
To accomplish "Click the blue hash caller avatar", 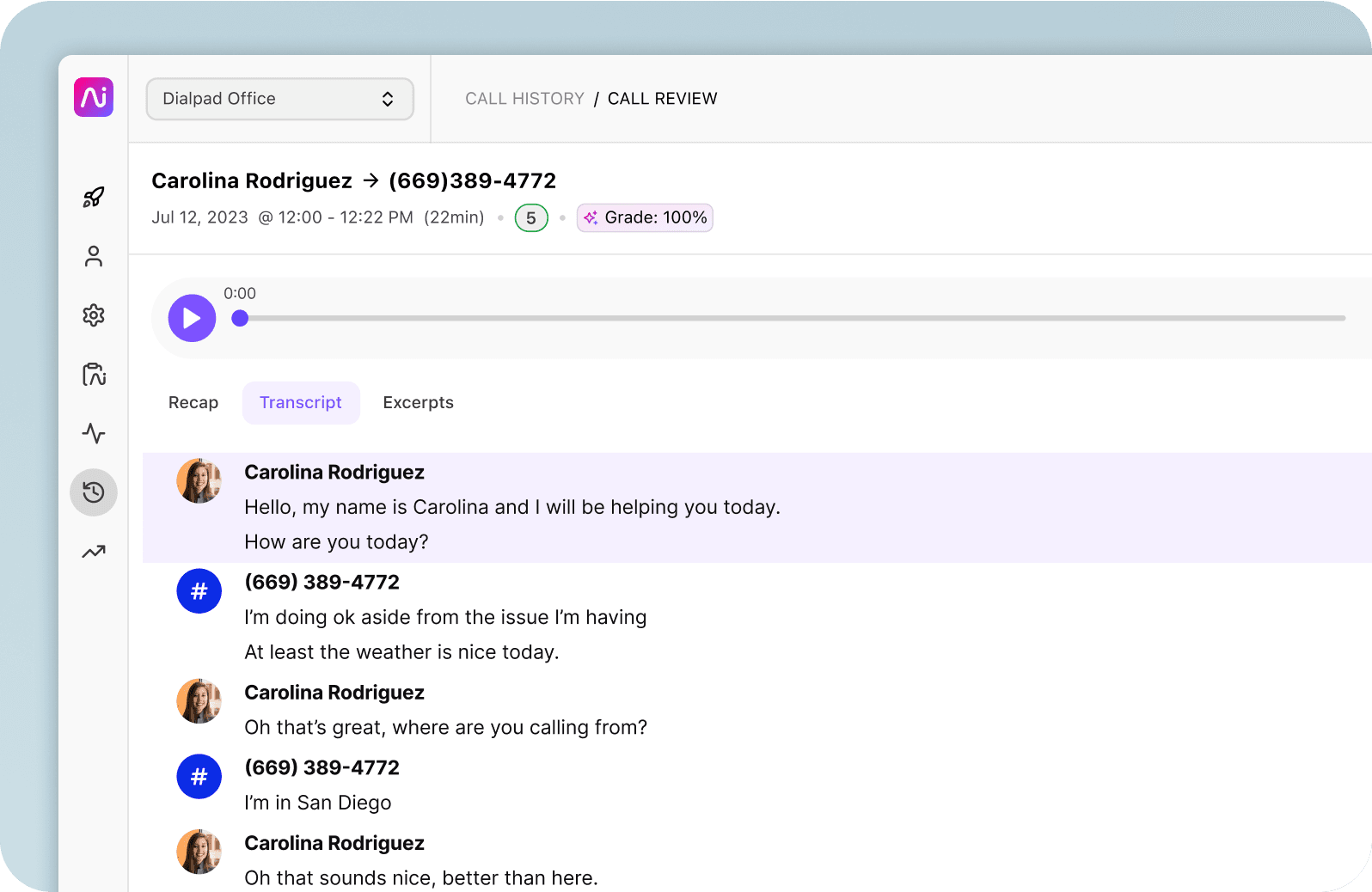I will (199, 591).
